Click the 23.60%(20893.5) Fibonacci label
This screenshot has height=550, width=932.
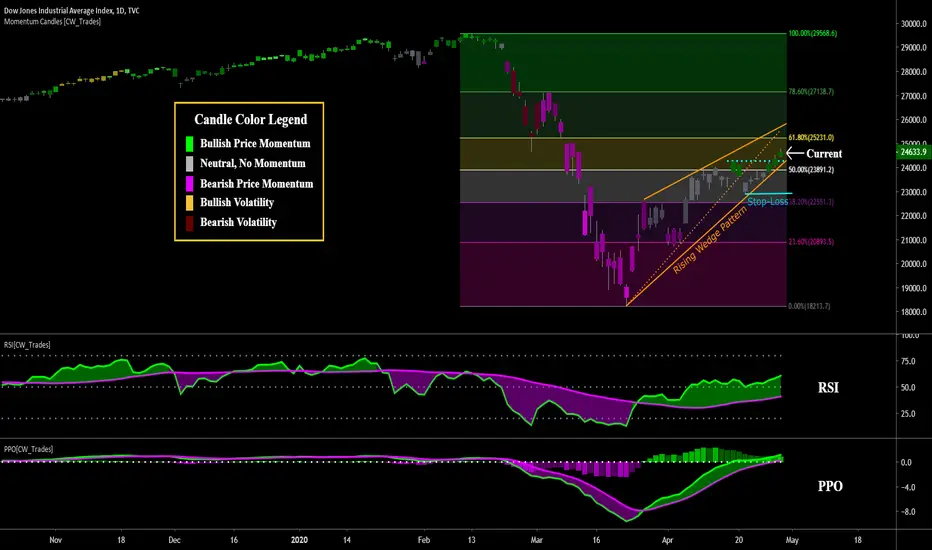811,241
